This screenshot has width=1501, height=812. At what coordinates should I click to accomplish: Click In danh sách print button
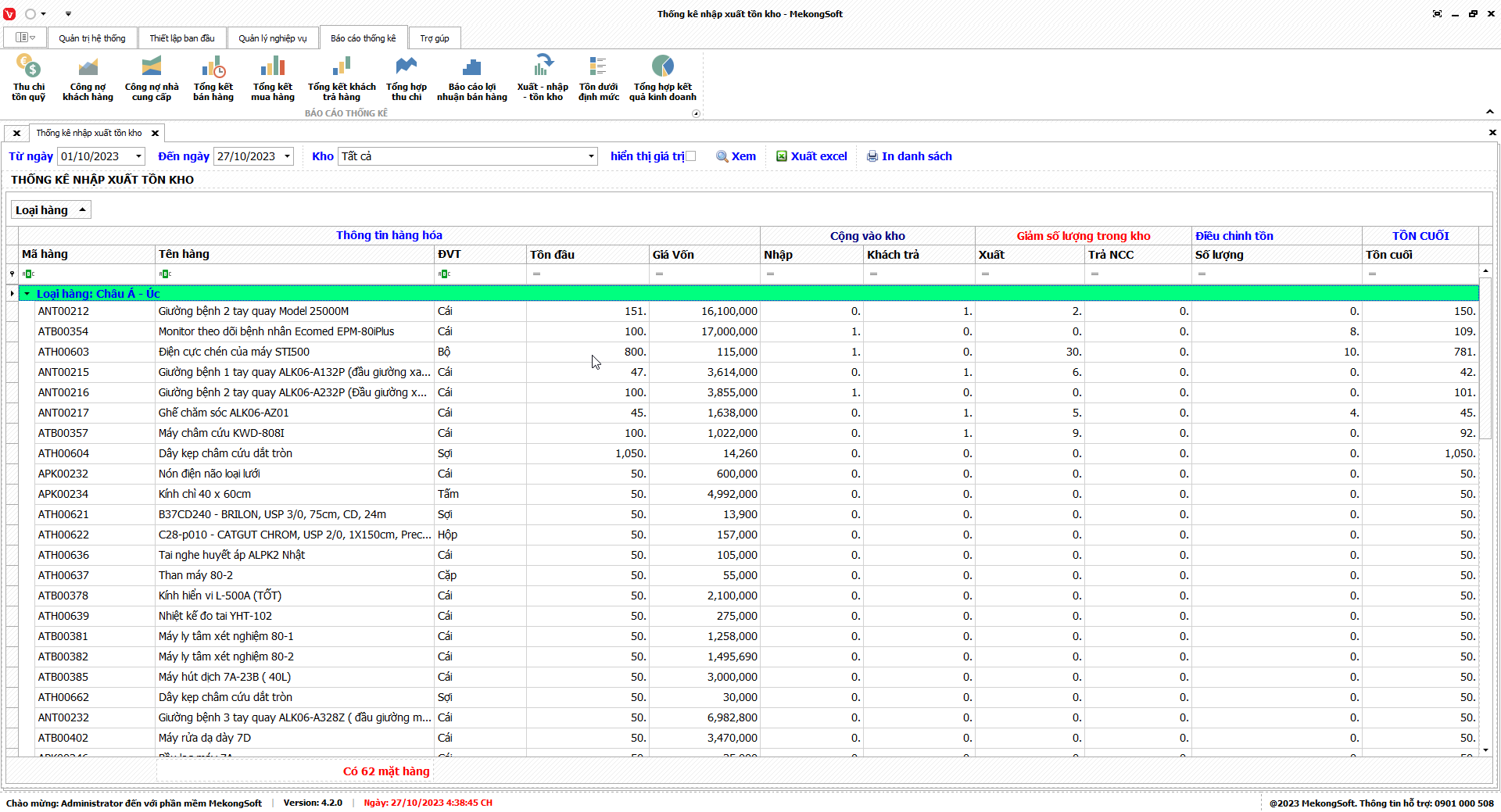click(908, 156)
